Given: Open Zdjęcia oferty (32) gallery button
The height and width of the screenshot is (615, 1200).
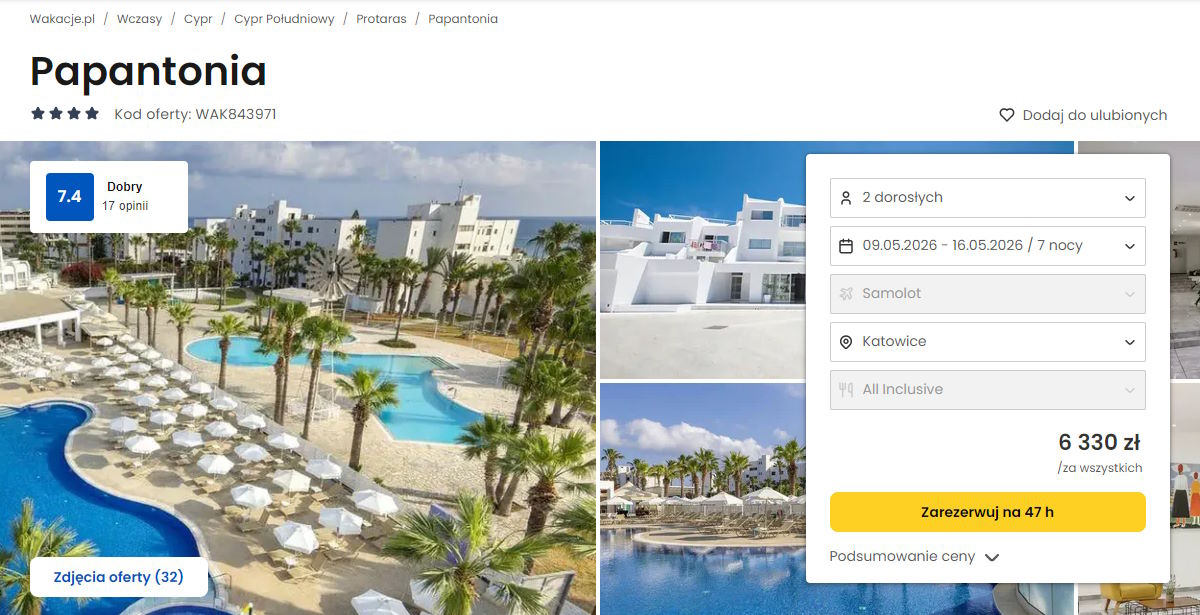Looking at the screenshot, I should coord(119,577).
